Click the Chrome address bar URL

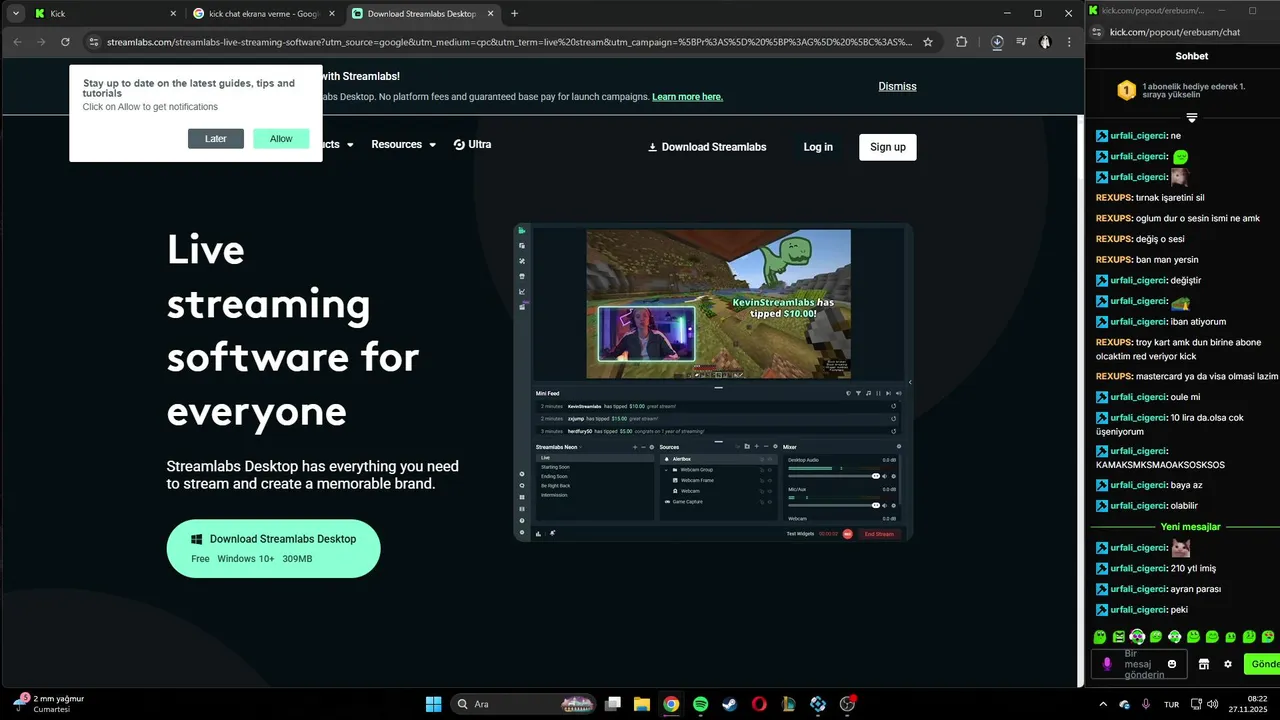pyautogui.click(x=510, y=42)
